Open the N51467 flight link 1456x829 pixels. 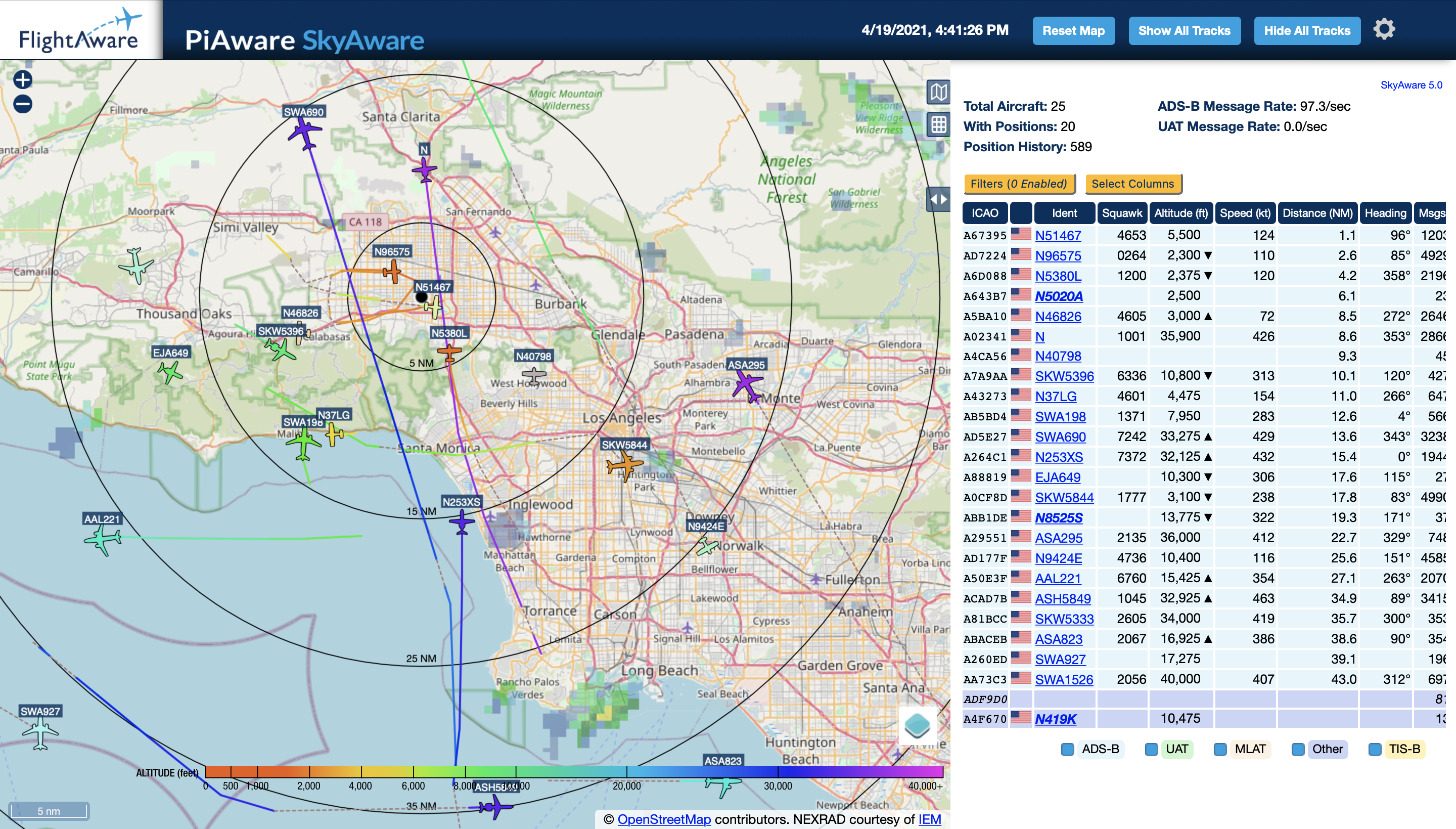coord(1058,236)
